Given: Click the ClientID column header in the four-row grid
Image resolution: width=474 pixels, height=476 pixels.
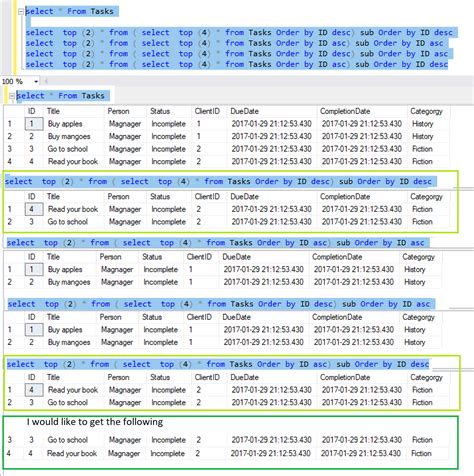Looking at the screenshot, I should (207, 111).
